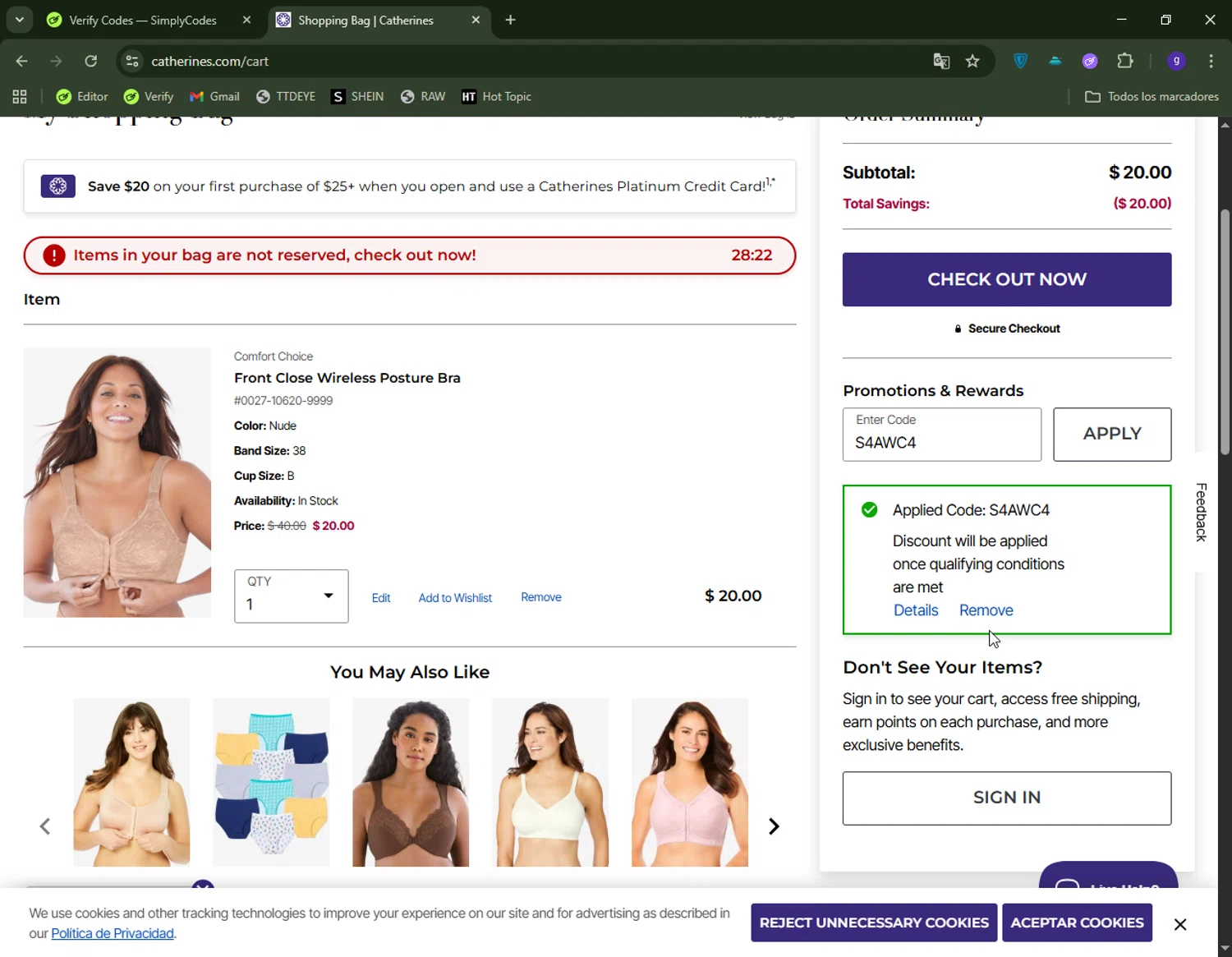
Task: Open the apps grid in bookmarks bar
Action: (20, 97)
